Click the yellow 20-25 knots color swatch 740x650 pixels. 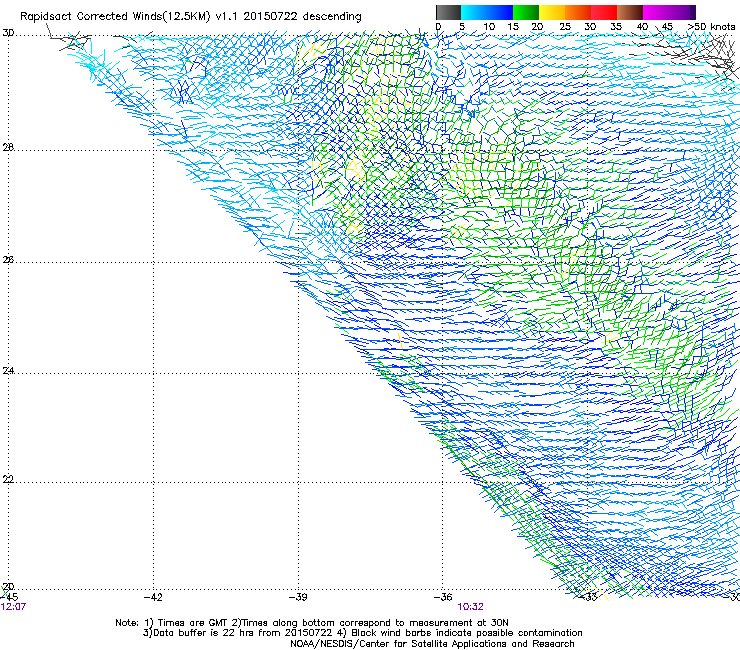click(x=552, y=12)
